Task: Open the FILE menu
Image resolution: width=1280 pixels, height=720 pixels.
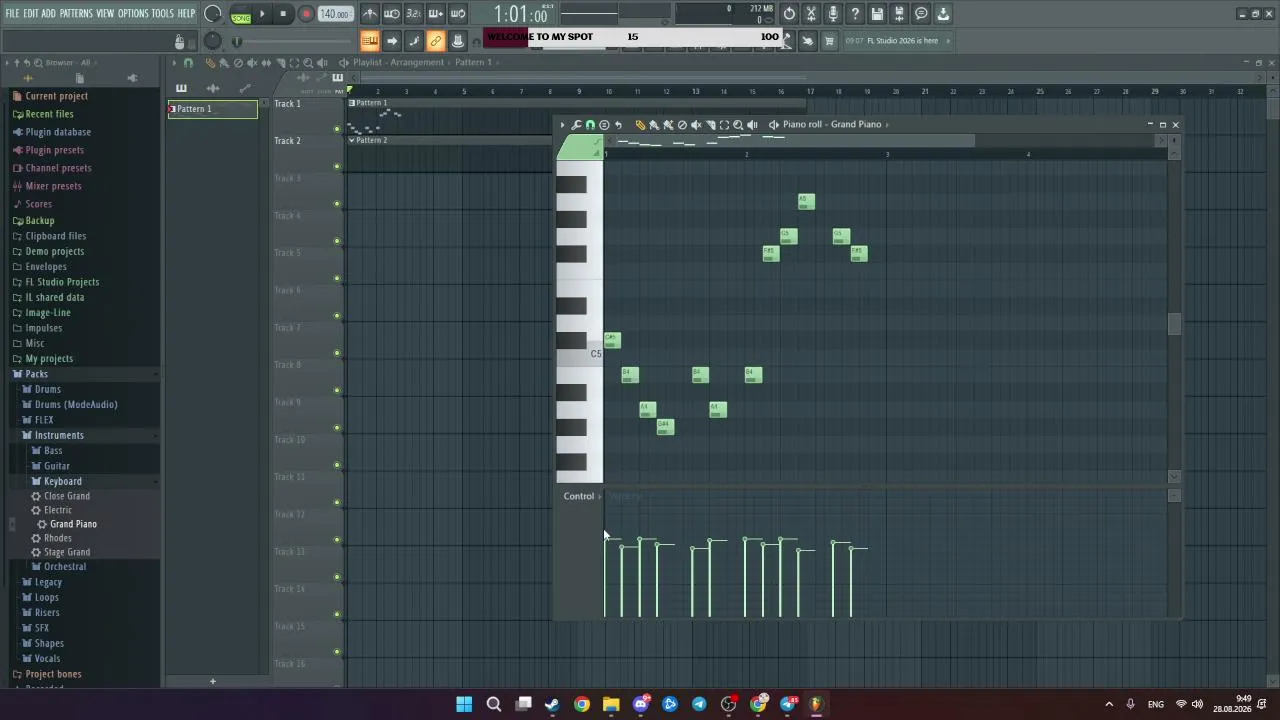Action: pyautogui.click(x=12, y=13)
